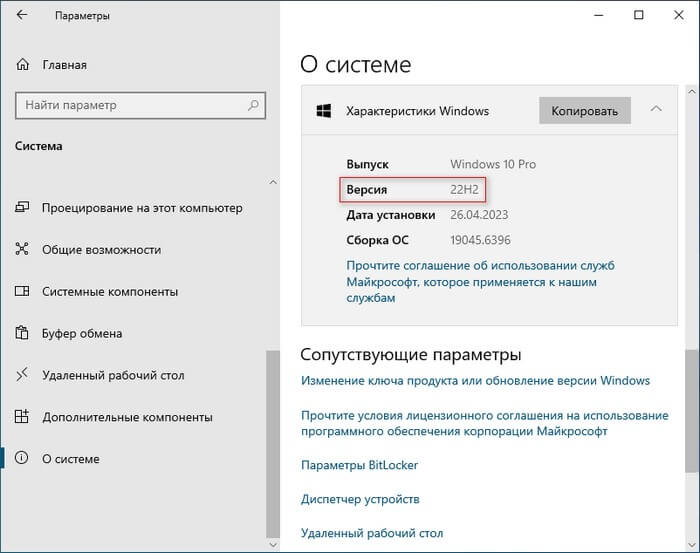This screenshot has height=553, width=700.
Task: Click the О системе info icon
Action: point(23,459)
